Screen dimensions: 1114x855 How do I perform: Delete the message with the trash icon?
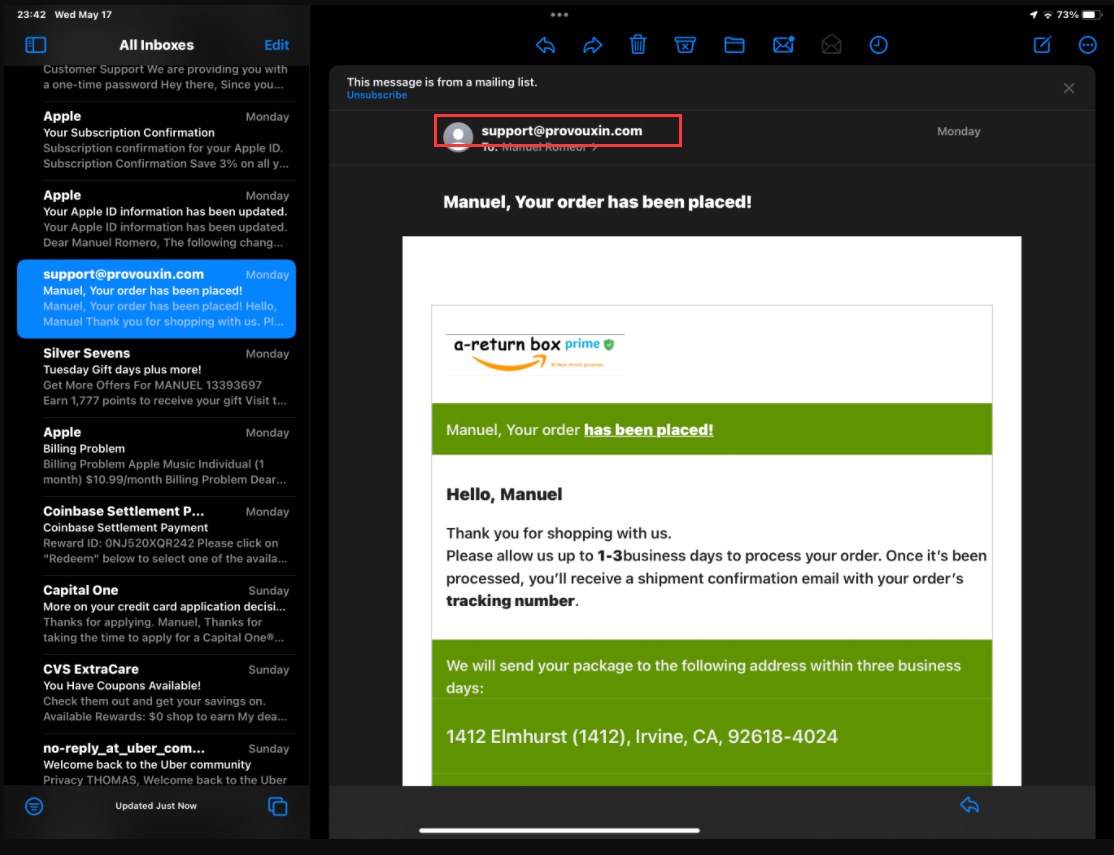(638, 45)
